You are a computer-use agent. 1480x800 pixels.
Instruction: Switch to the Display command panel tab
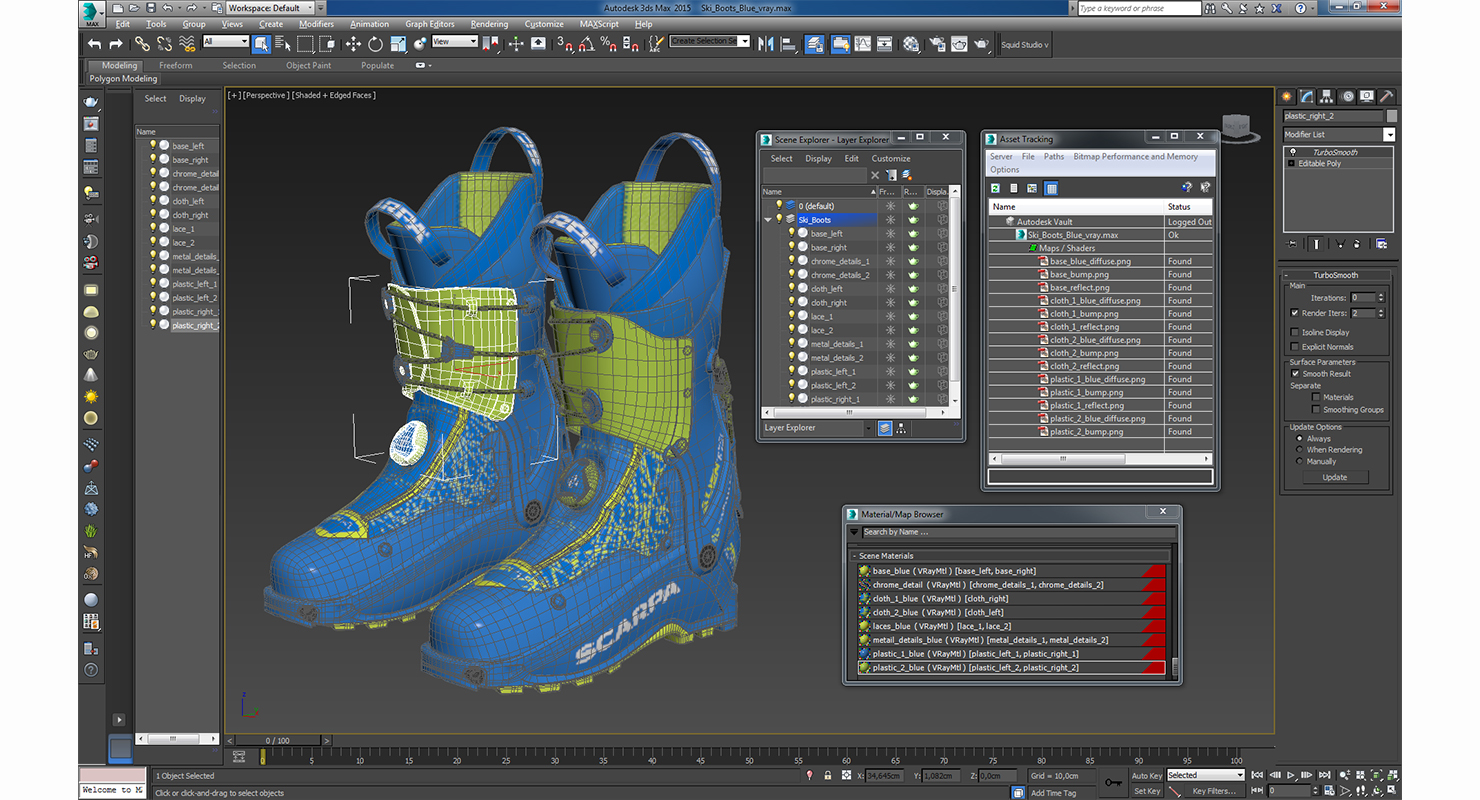coord(1366,97)
